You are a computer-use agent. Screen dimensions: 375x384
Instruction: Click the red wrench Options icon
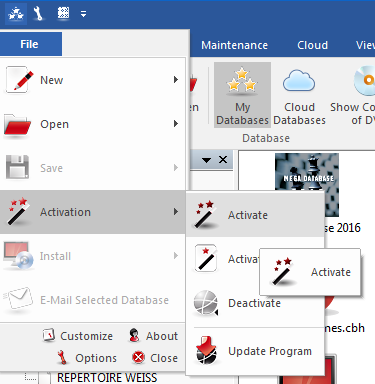(61, 357)
